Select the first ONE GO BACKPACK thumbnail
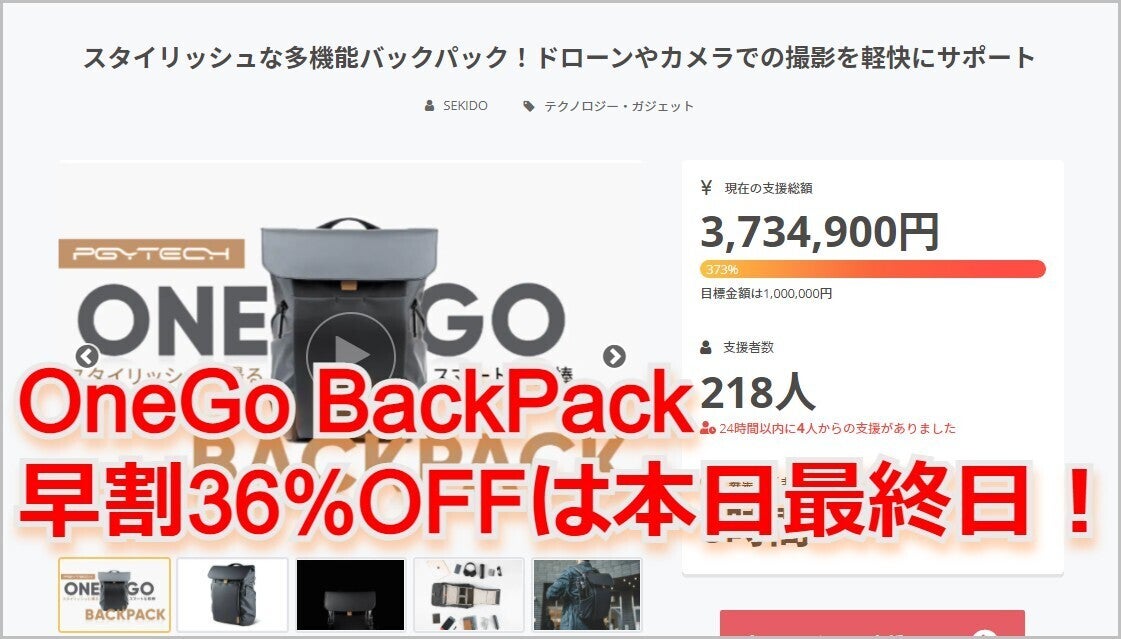The image size is (1121, 639). pyautogui.click(x=114, y=595)
